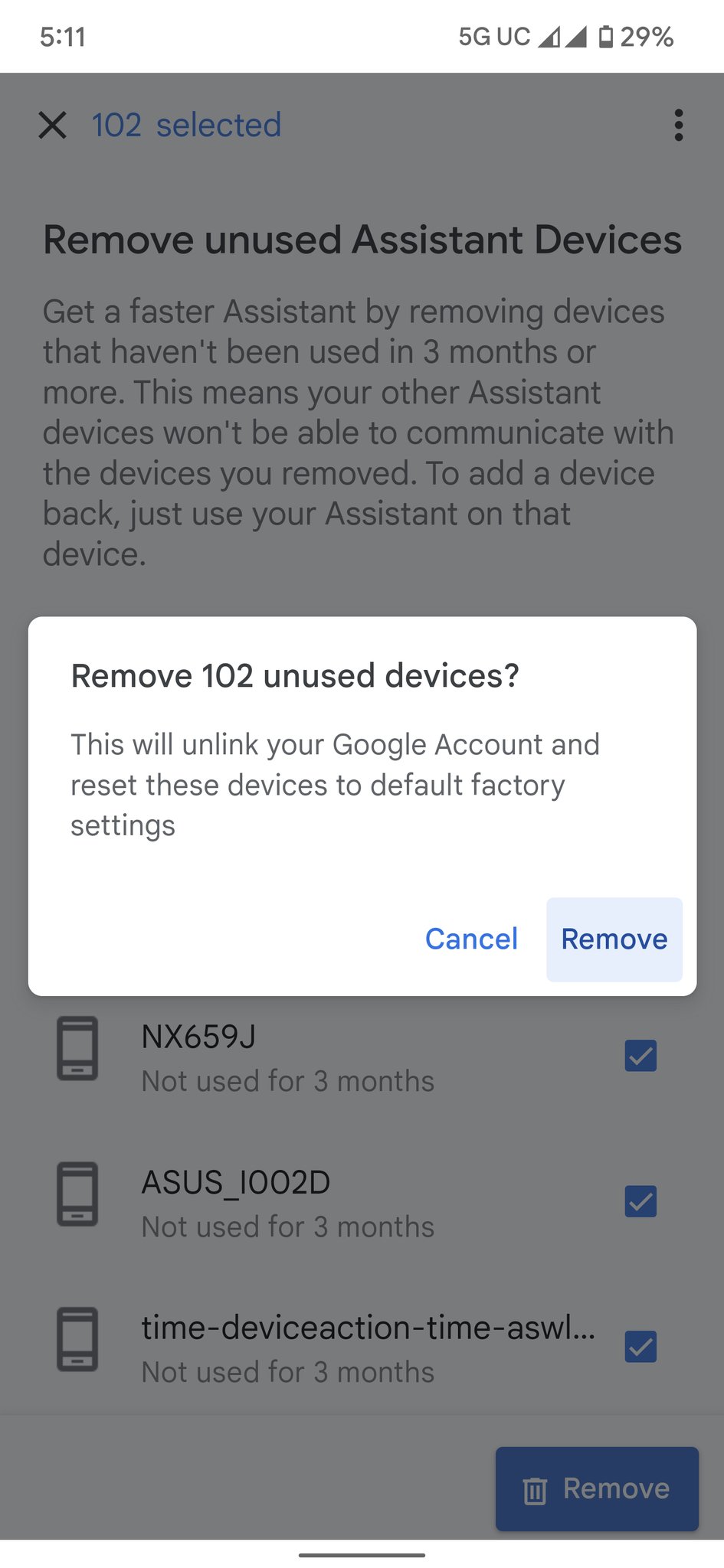Tap the '102 selected' label
724x1568 pixels.
(186, 125)
